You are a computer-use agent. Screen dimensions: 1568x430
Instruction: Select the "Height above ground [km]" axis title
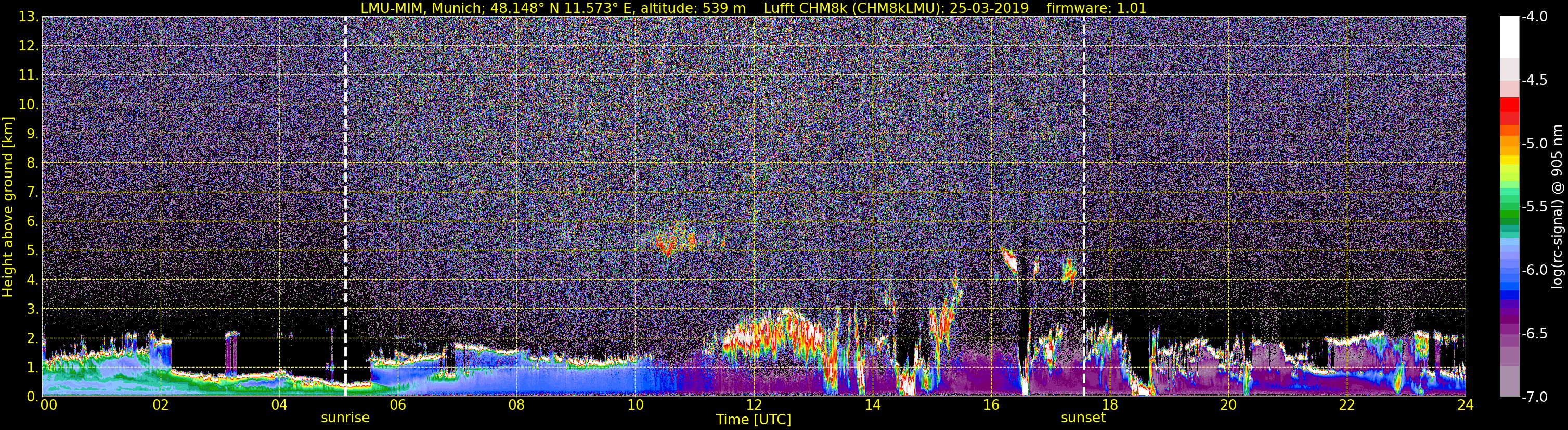(8, 206)
